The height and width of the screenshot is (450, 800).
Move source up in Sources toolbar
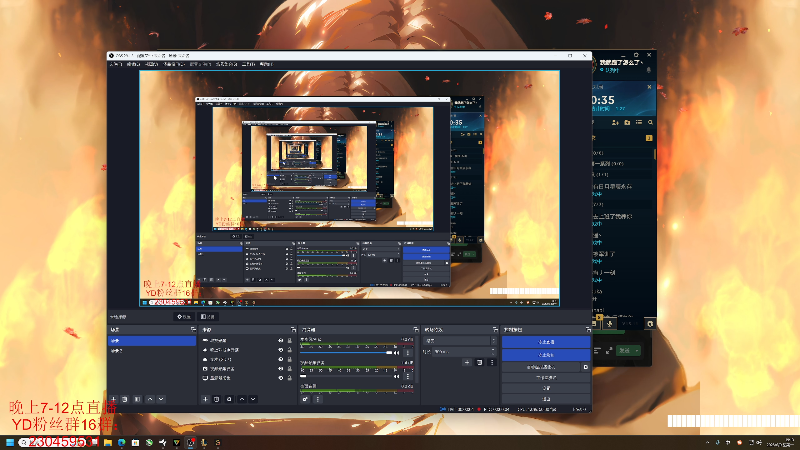[x=242, y=399]
